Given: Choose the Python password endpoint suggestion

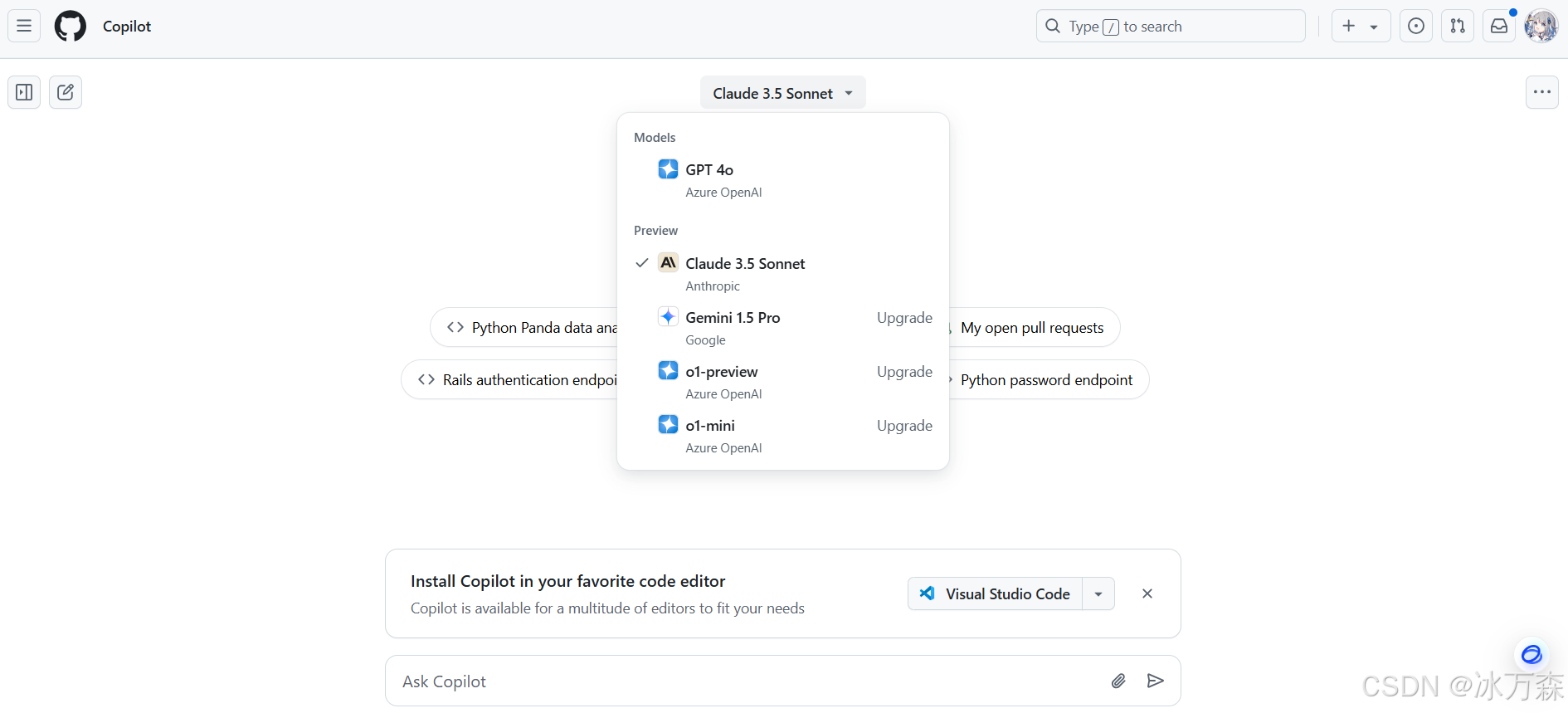Looking at the screenshot, I should 1048,380.
